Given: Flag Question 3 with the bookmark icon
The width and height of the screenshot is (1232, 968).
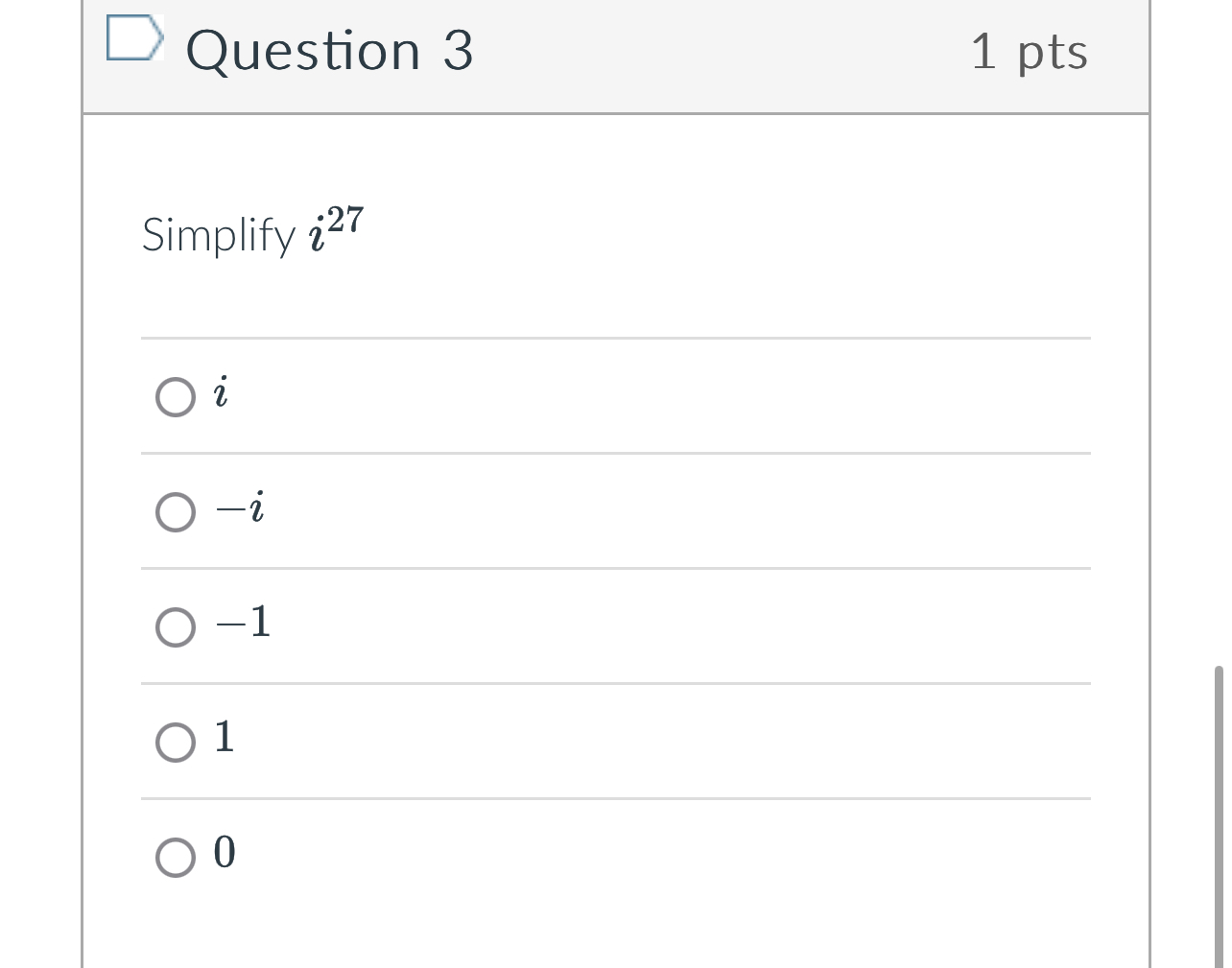Looking at the screenshot, I should (x=134, y=38).
